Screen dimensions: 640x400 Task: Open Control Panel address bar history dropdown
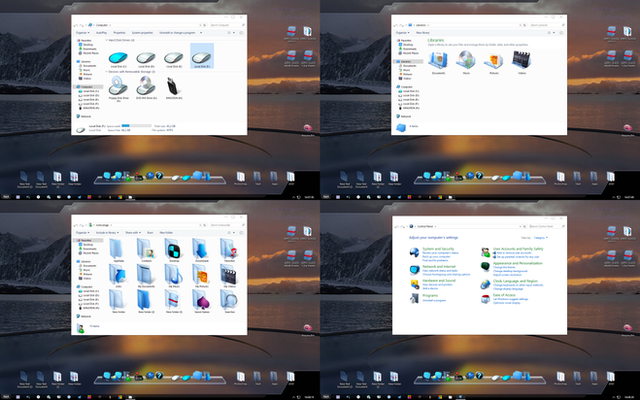click(x=520, y=226)
